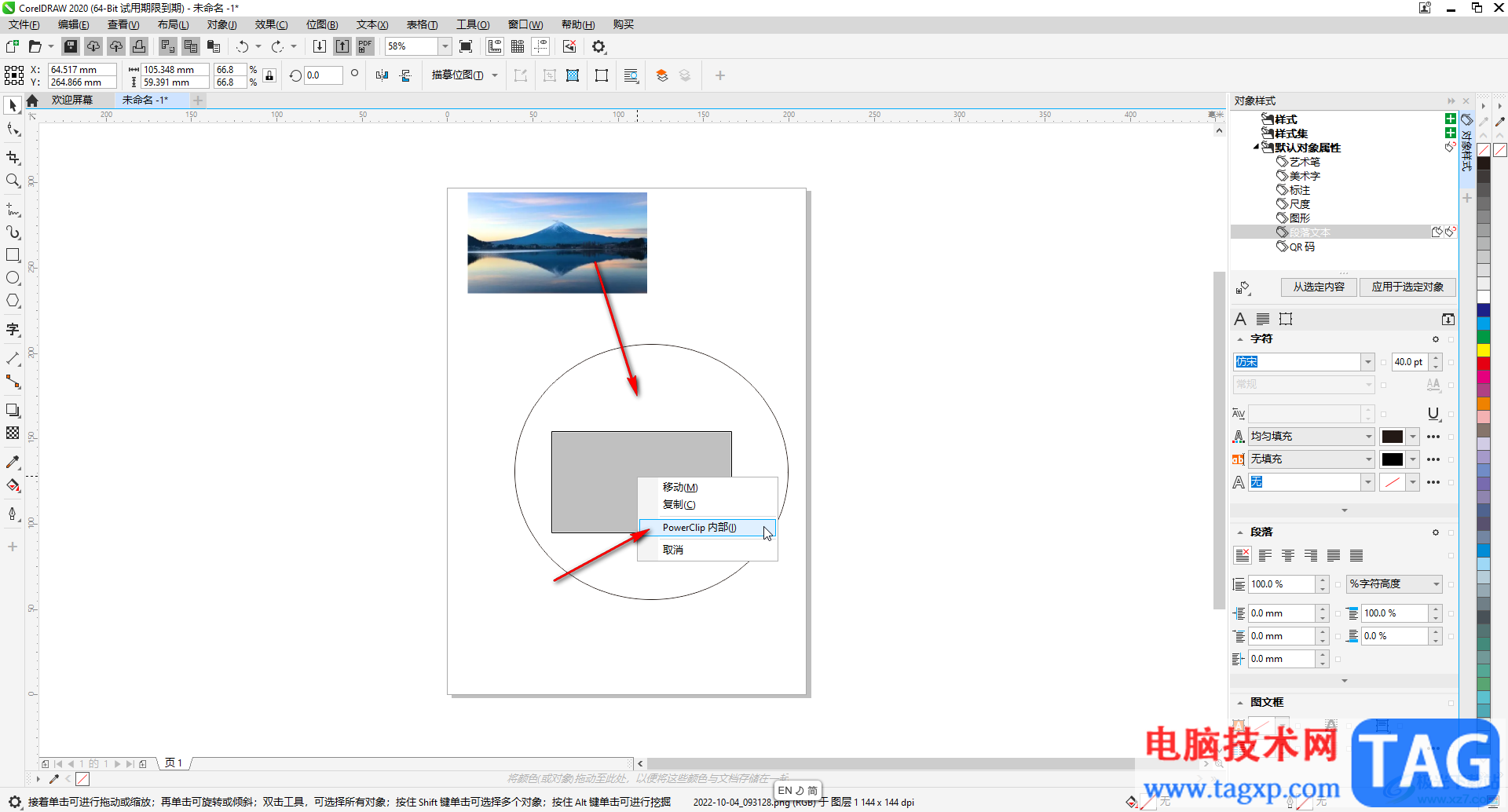Choose 复制(C) in context menu
1508x812 pixels.
[x=707, y=505]
